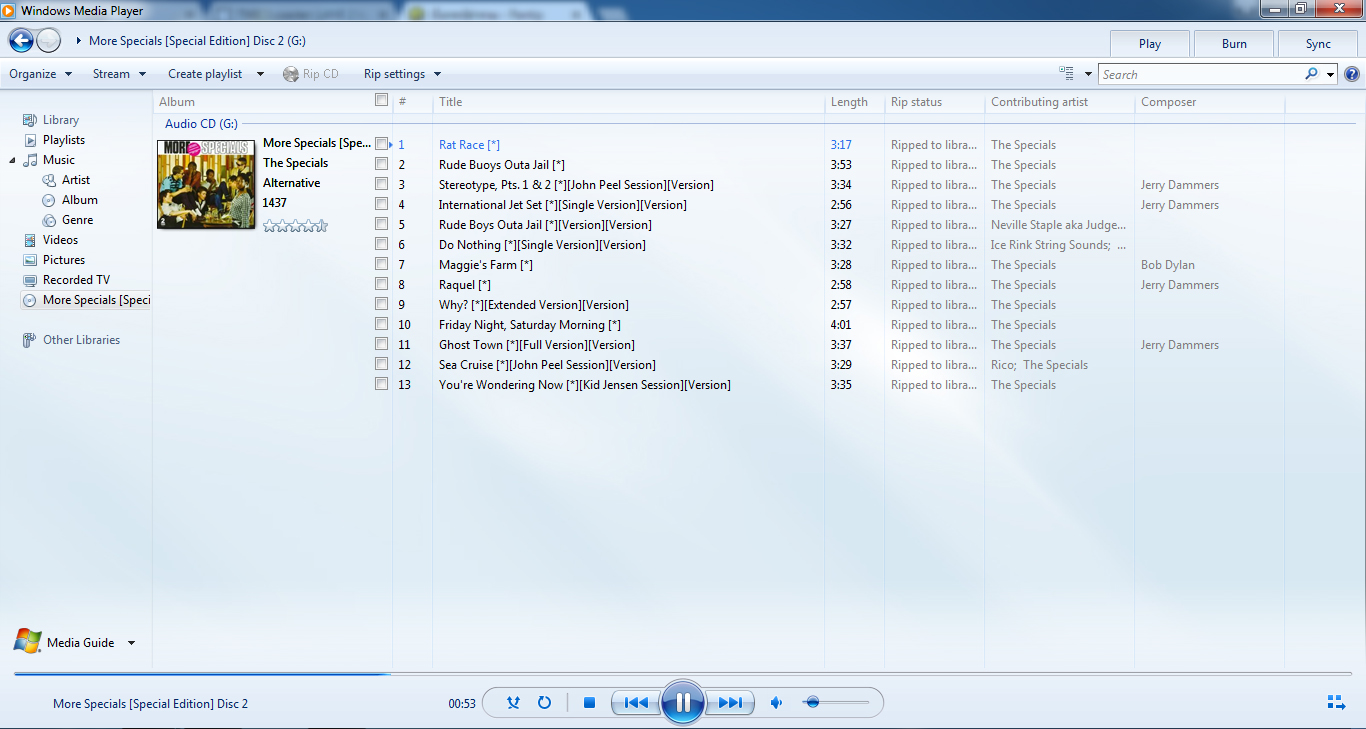The width and height of the screenshot is (1366, 729).
Task: Open the Help question mark icon
Action: (x=1352, y=74)
